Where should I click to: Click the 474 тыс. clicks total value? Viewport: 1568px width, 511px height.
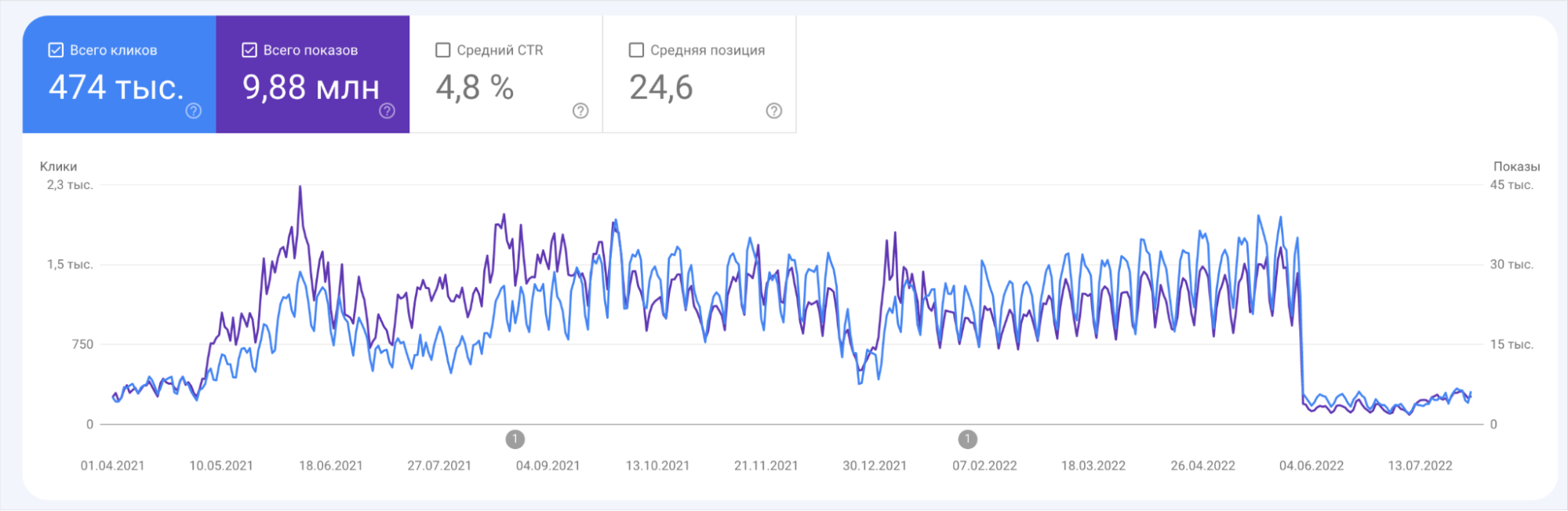[x=116, y=87]
